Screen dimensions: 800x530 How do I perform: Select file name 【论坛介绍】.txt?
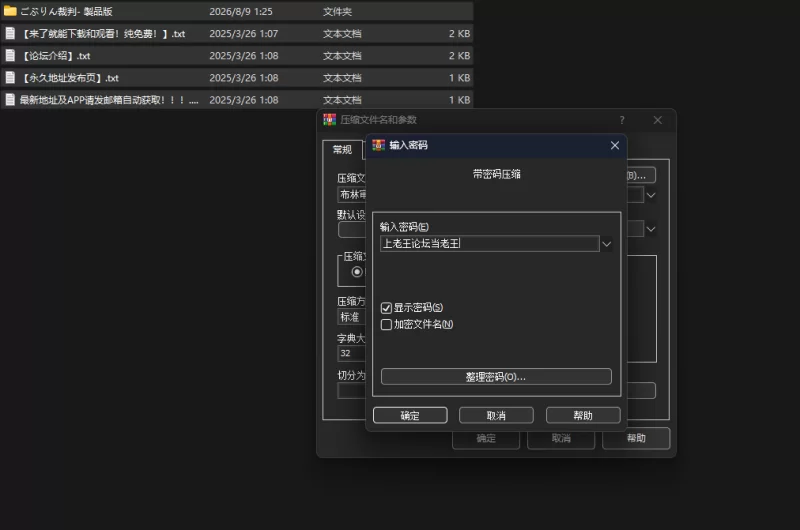click(x=55, y=56)
